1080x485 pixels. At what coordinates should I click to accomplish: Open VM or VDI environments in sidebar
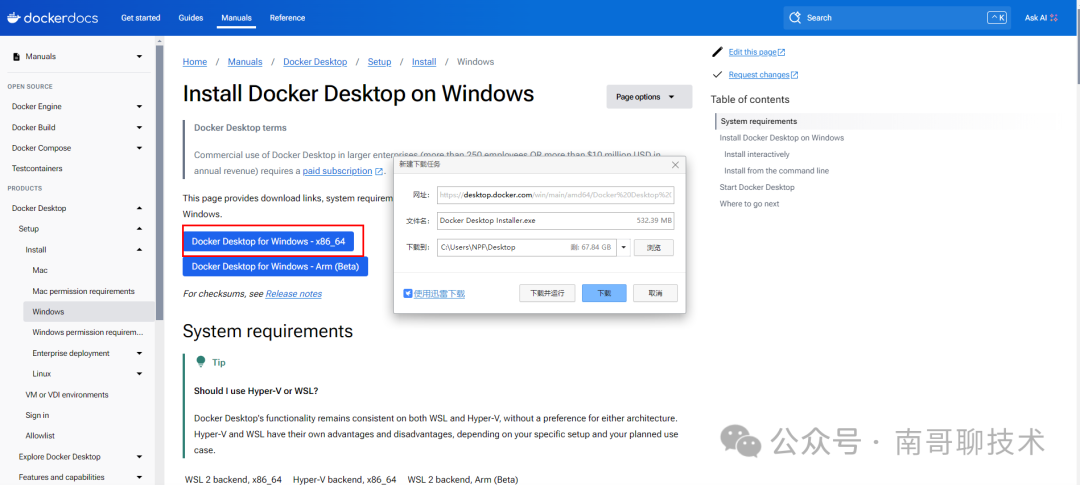click(x=67, y=395)
